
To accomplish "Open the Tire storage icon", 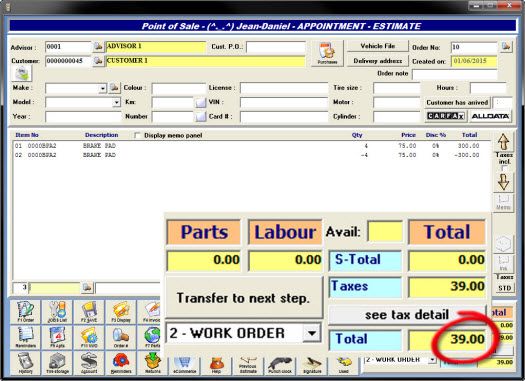I will click(x=57, y=363).
